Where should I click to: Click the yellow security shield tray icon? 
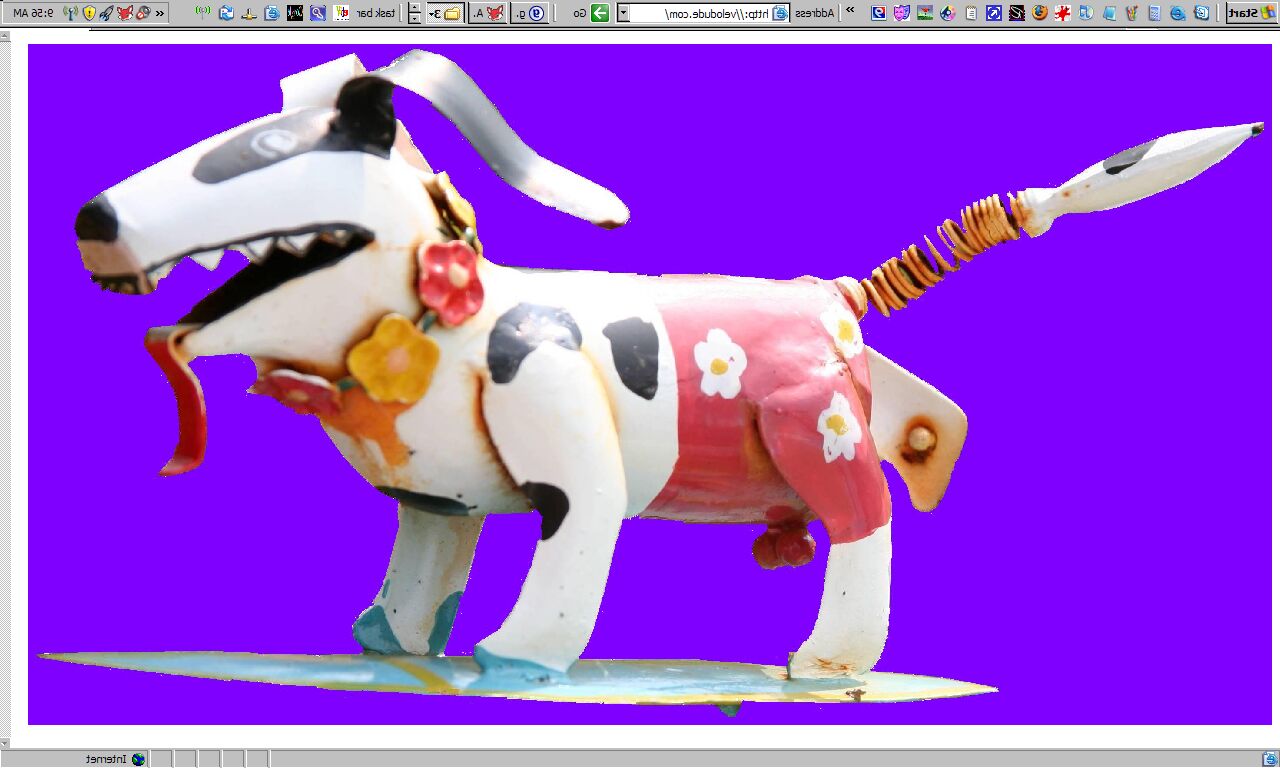click(89, 13)
